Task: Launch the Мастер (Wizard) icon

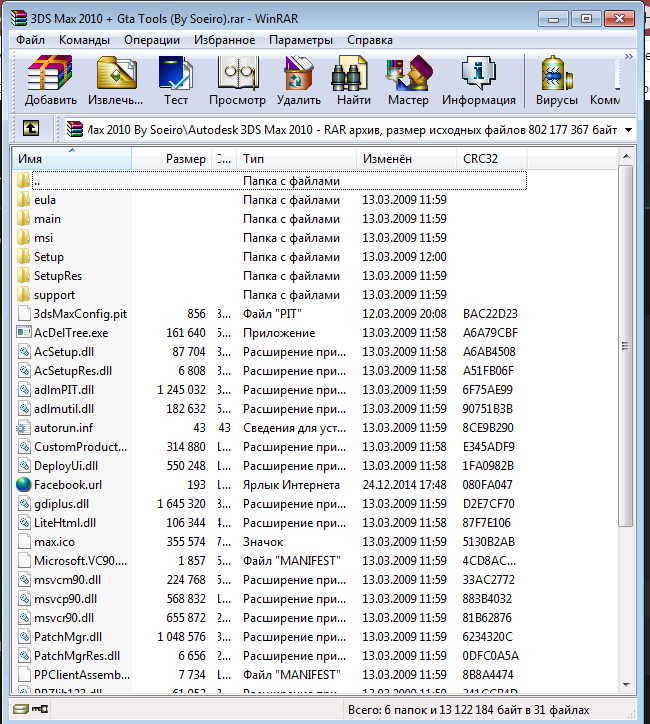Action: click(x=409, y=73)
